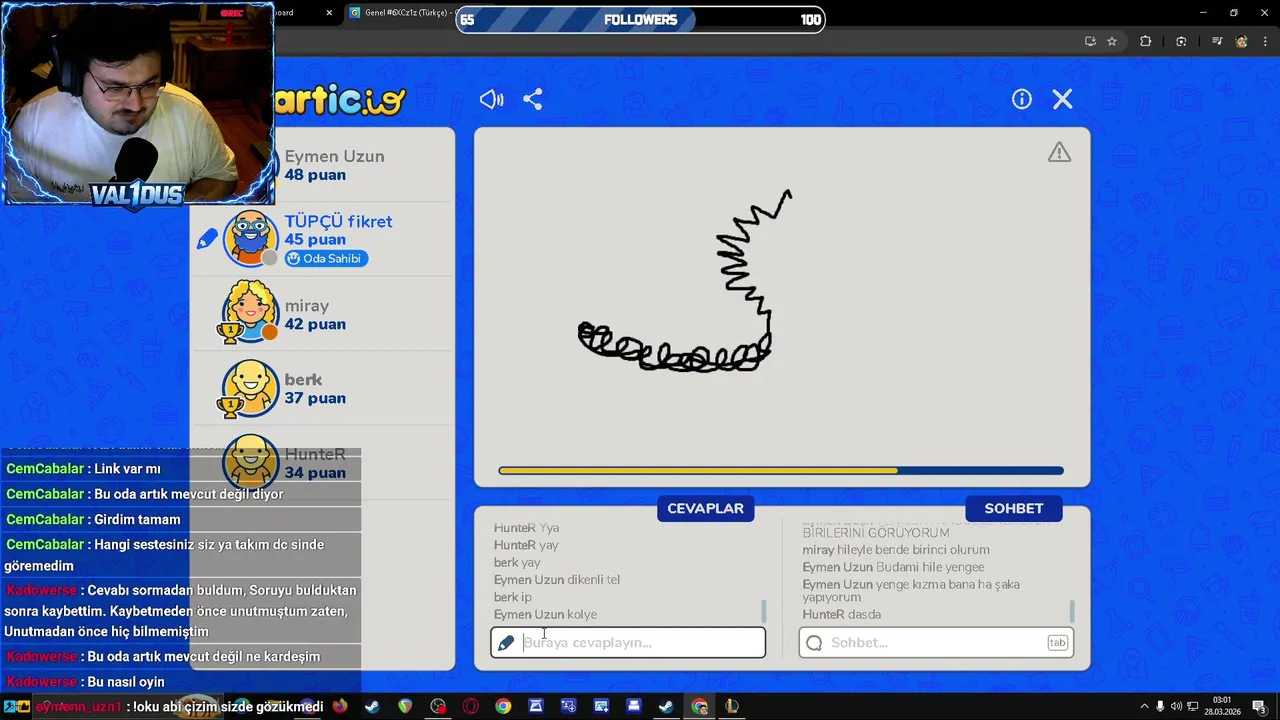Open the system tray volume icon
The image size is (1280, 720).
coord(1176,706)
